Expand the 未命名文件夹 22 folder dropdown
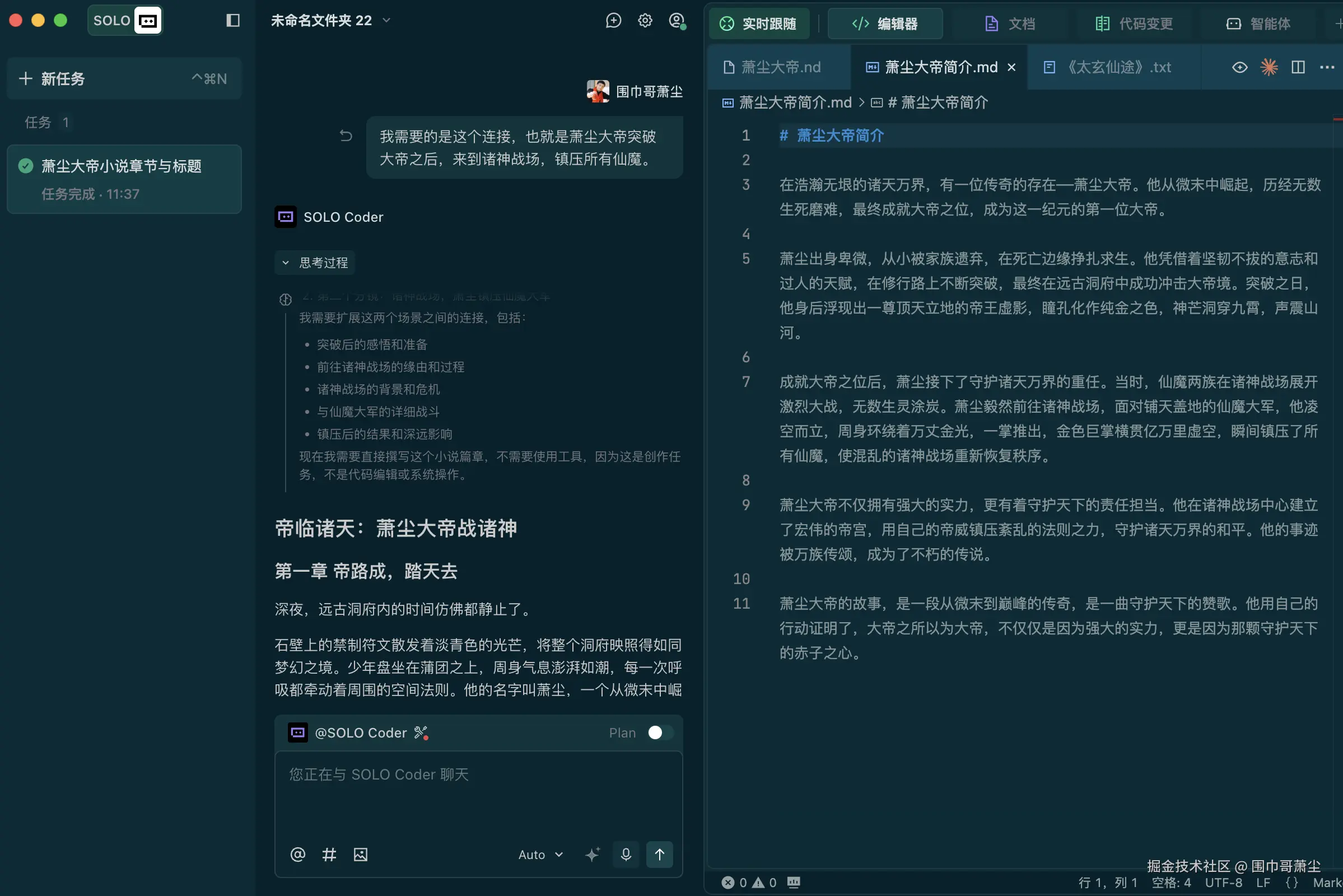The image size is (1343, 896). coord(386,21)
